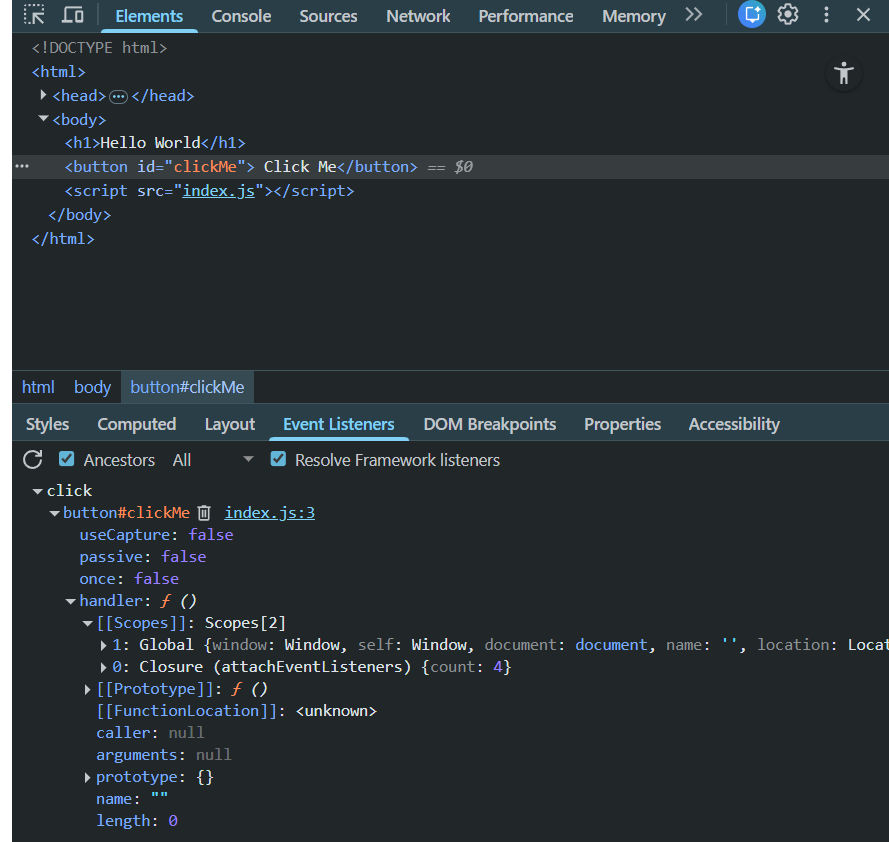Toggle the device toolbar icon
Viewport: 889px width, 842px height.
72,15
